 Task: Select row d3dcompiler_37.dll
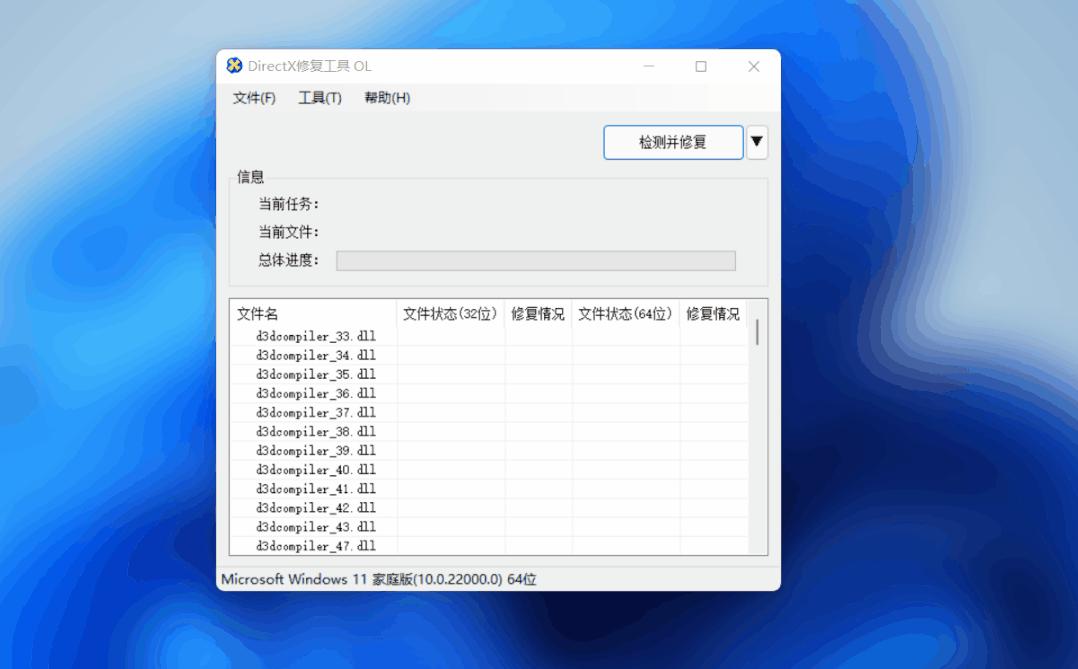[488, 413]
